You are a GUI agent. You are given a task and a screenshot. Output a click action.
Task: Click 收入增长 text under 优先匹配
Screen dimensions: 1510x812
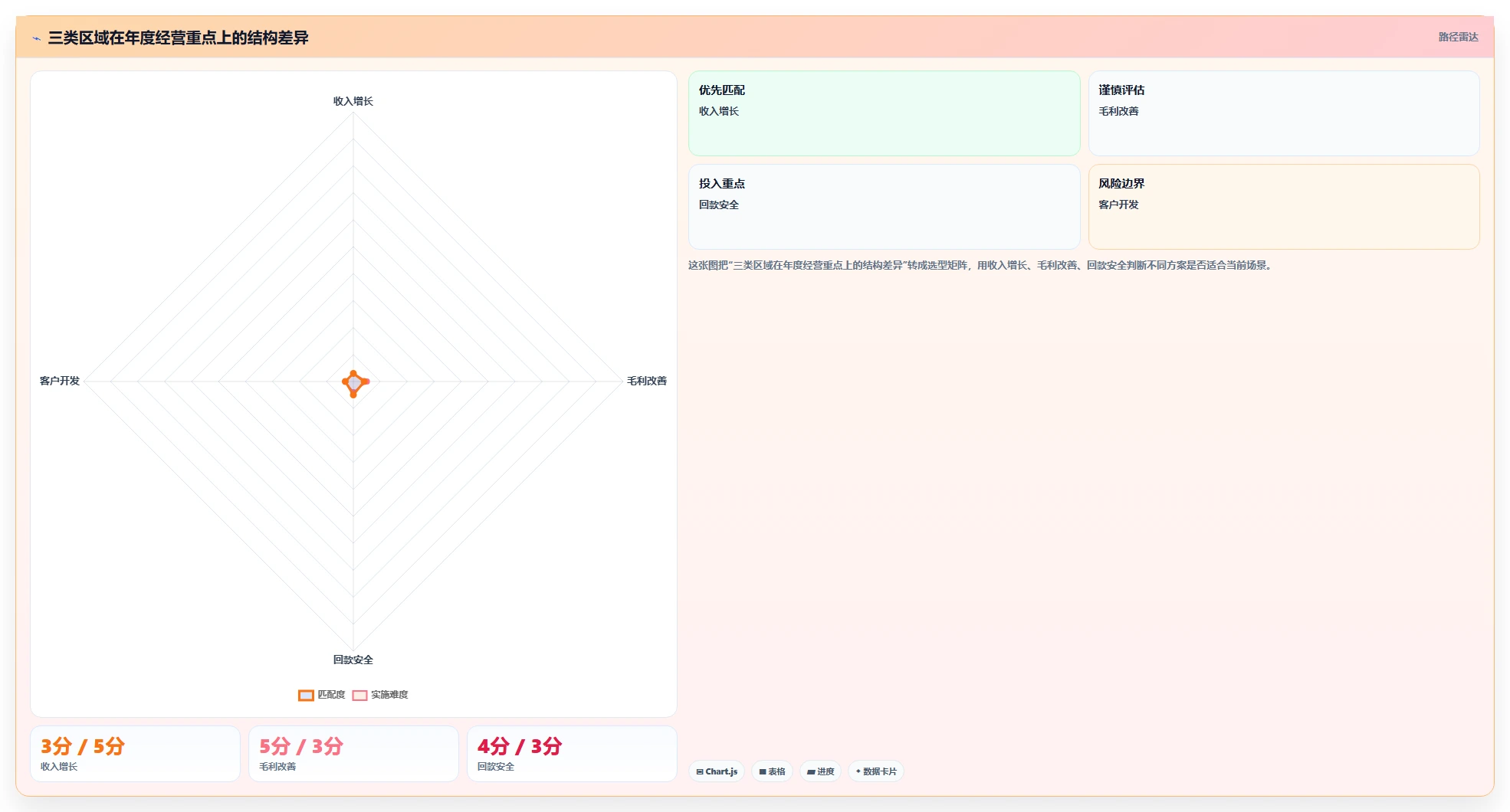click(x=719, y=111)
